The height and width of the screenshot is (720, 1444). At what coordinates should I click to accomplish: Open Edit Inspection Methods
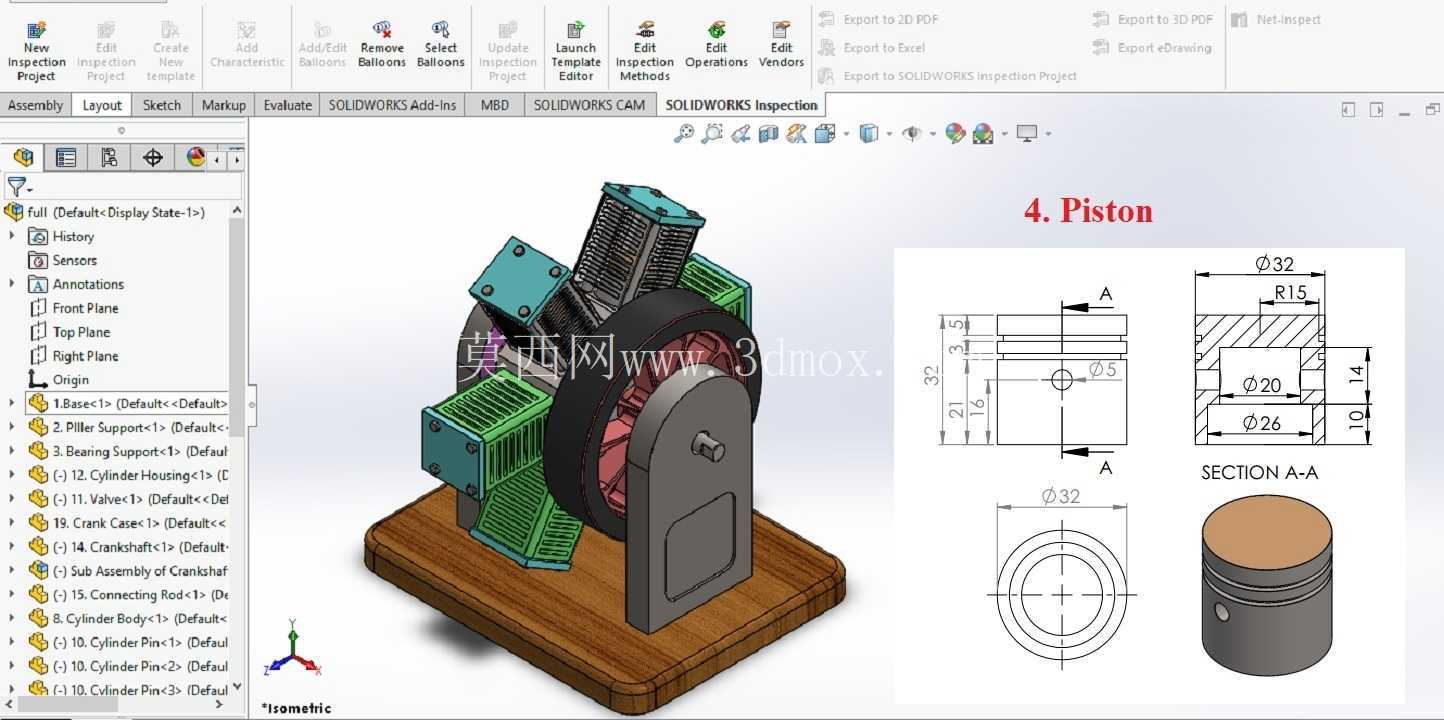645,50
